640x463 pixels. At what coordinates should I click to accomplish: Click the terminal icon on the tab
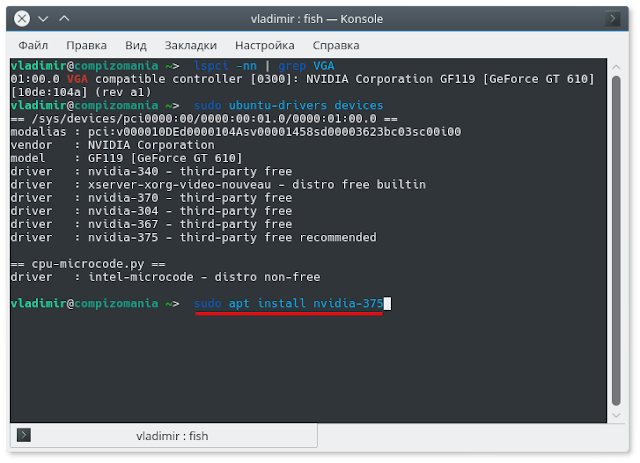(x=24, y=435)
